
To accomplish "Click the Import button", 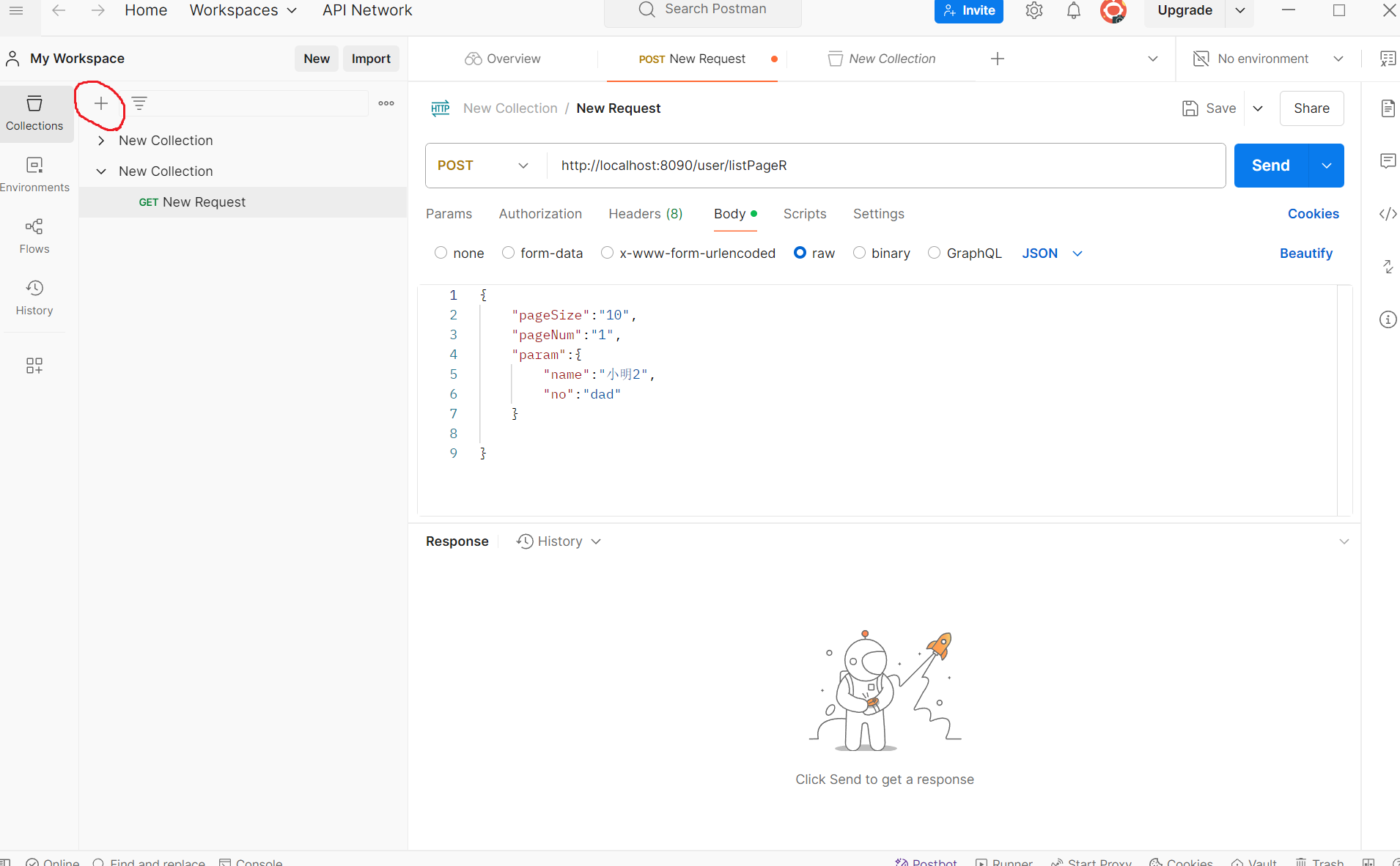I will [x=371, y=59].
